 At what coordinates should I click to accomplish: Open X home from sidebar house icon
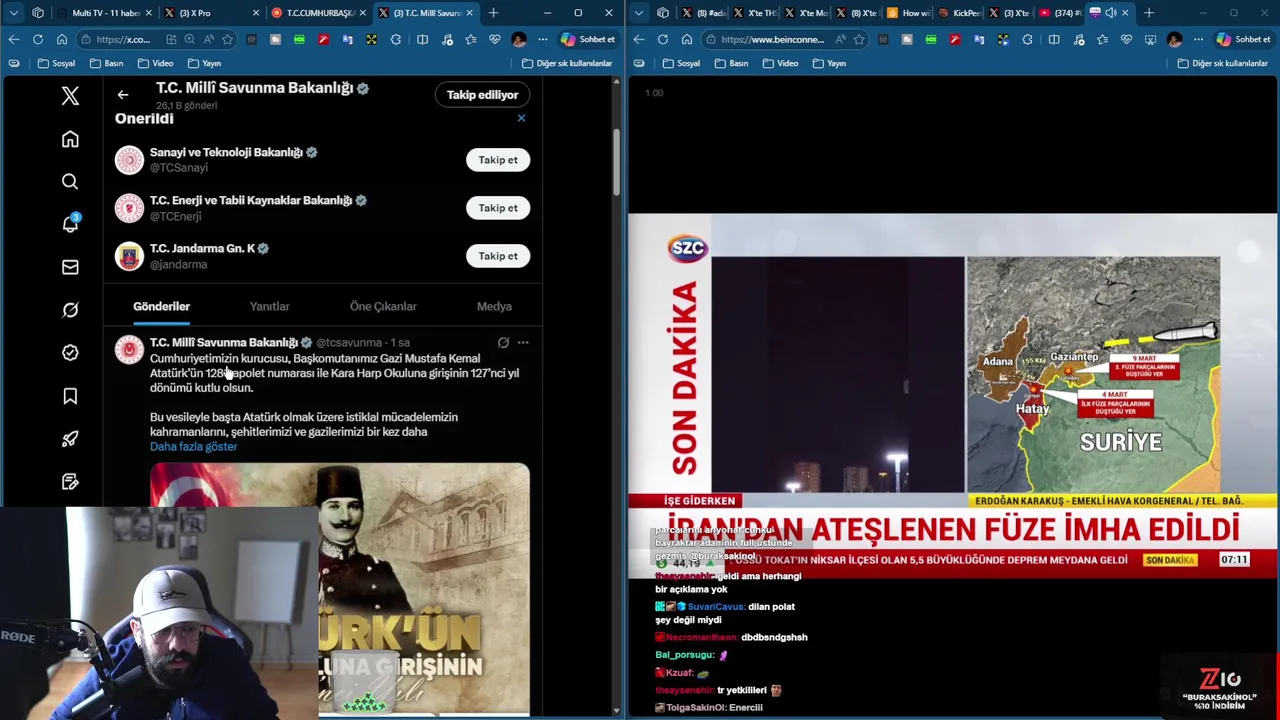click(x=70, y=139)
